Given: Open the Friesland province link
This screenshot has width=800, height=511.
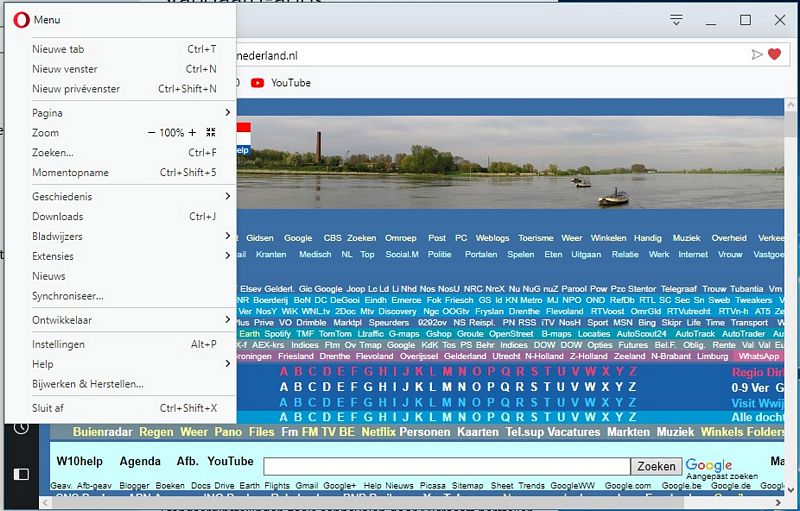Looking at the screenshot, I should coord(296,356).
